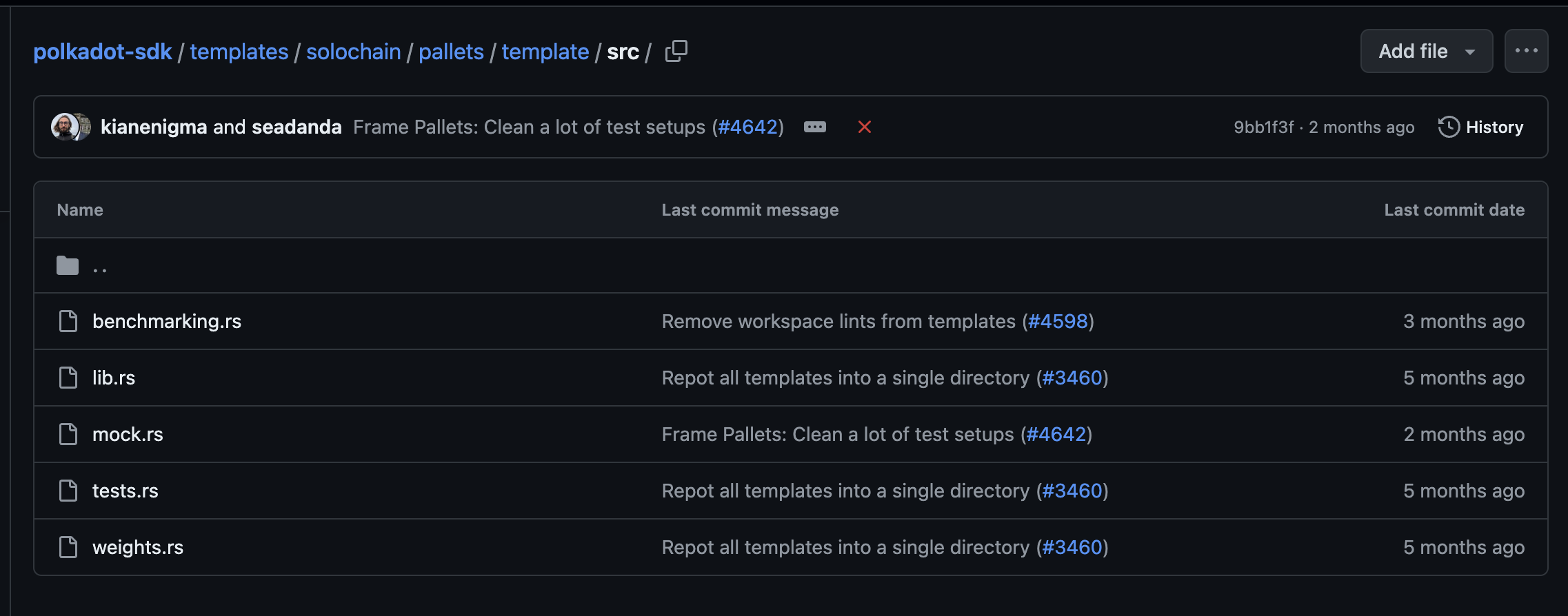
Task: Expand commit message with ellipsis icon
Action: tap(814, 127)
